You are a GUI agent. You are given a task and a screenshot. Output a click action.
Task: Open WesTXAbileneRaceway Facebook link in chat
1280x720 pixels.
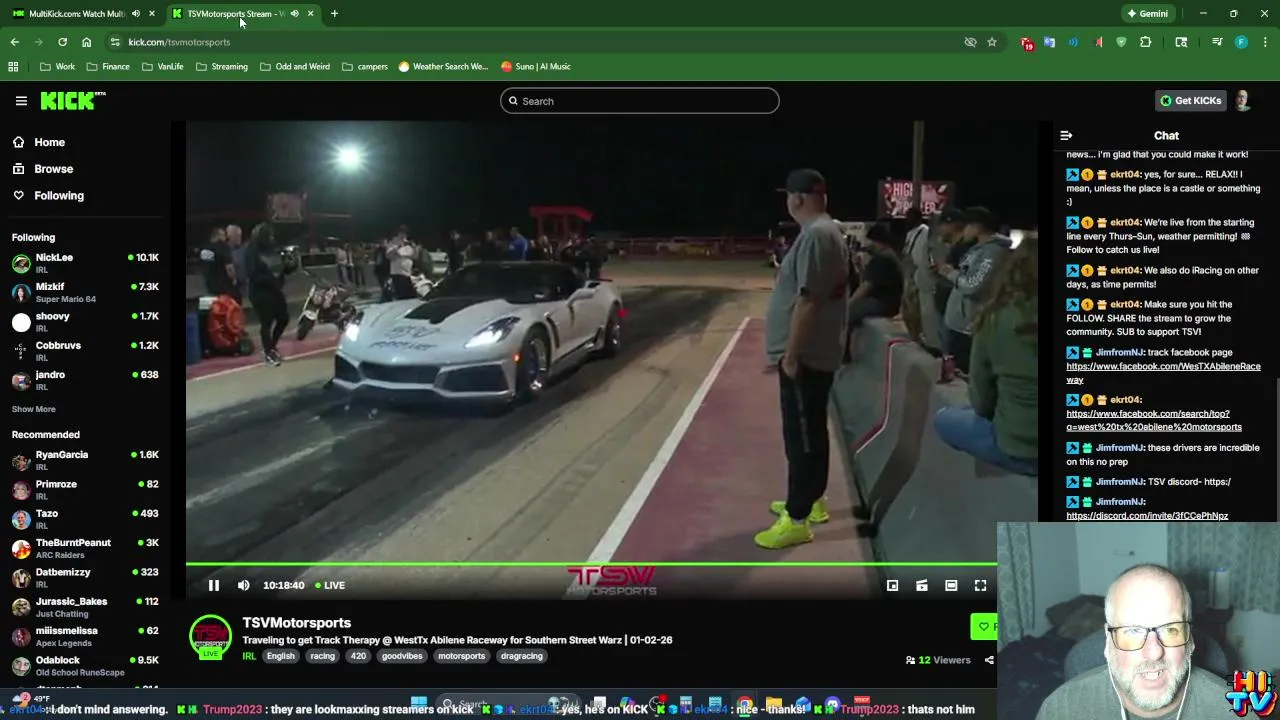point(1163,373)
